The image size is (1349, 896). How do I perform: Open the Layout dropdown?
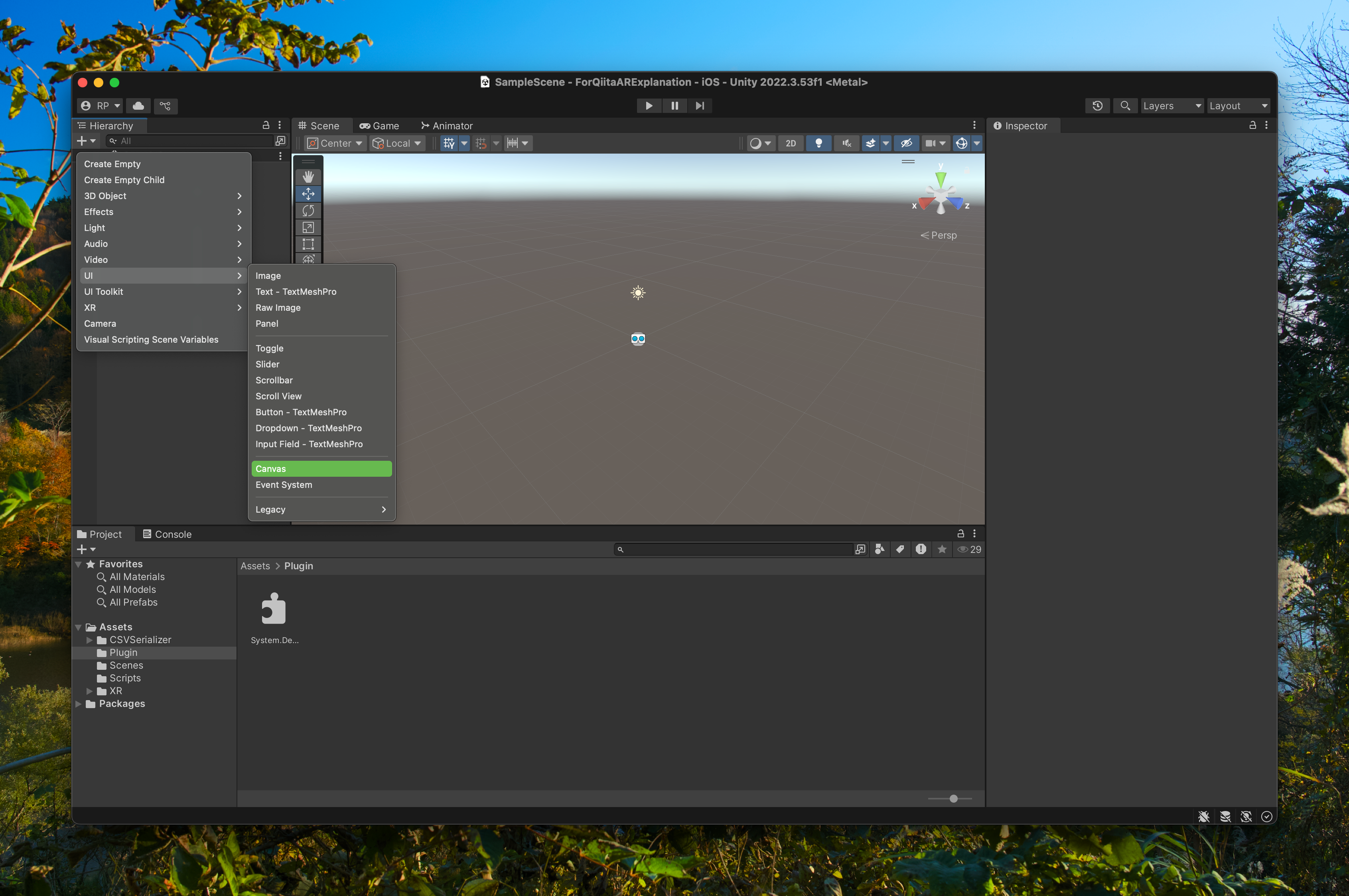click(1238, 106)
